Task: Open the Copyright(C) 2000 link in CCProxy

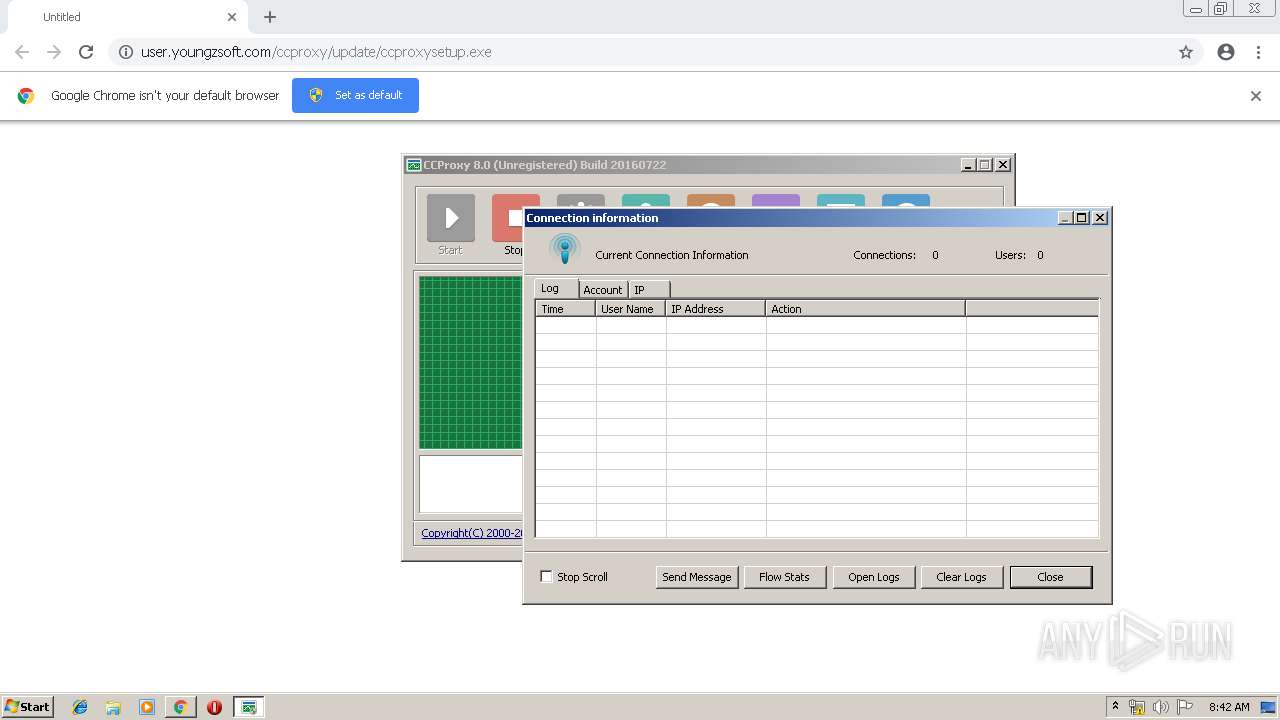Action: click(471, 533)
